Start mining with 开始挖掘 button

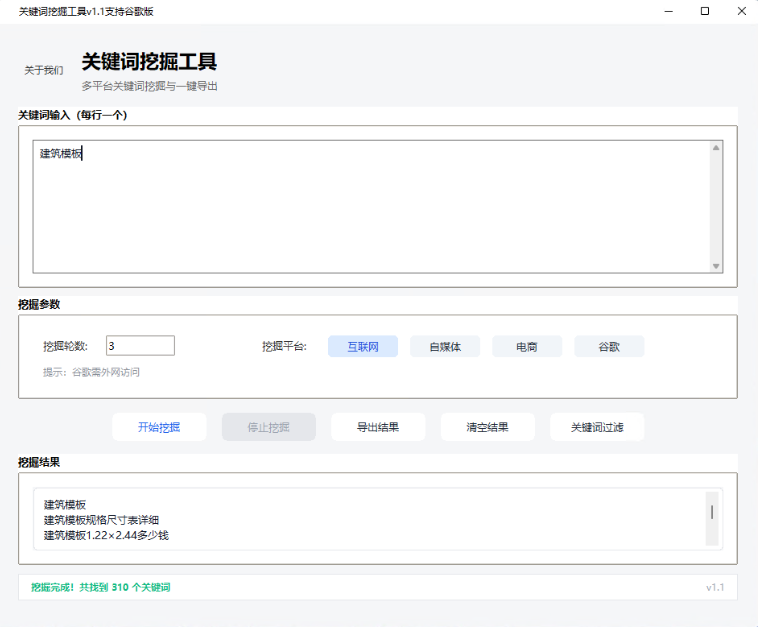click(x=159, y=427)
